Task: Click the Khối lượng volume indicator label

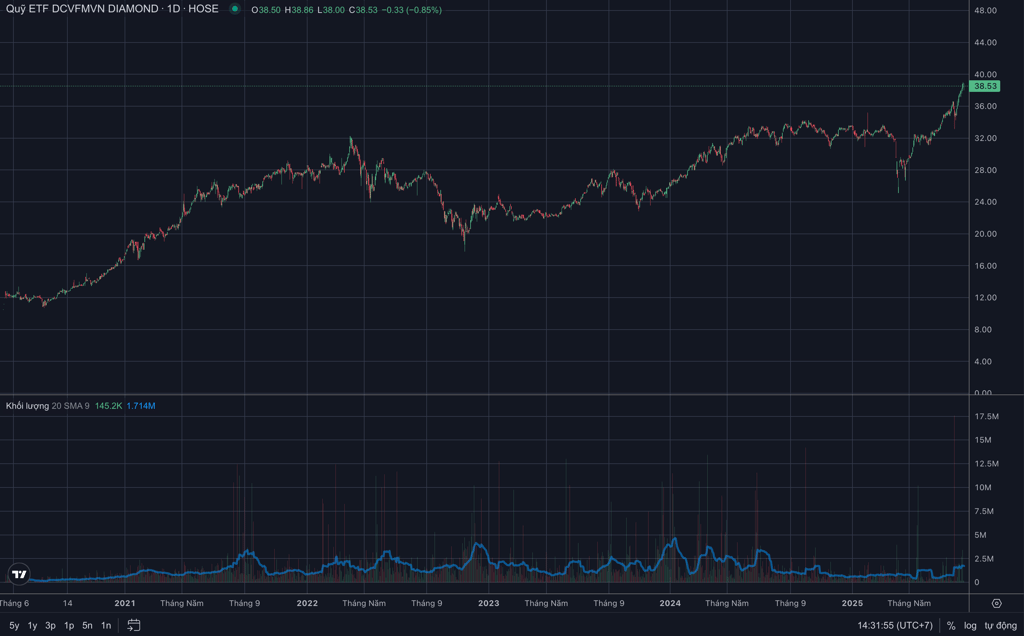Action: (27, 405)
